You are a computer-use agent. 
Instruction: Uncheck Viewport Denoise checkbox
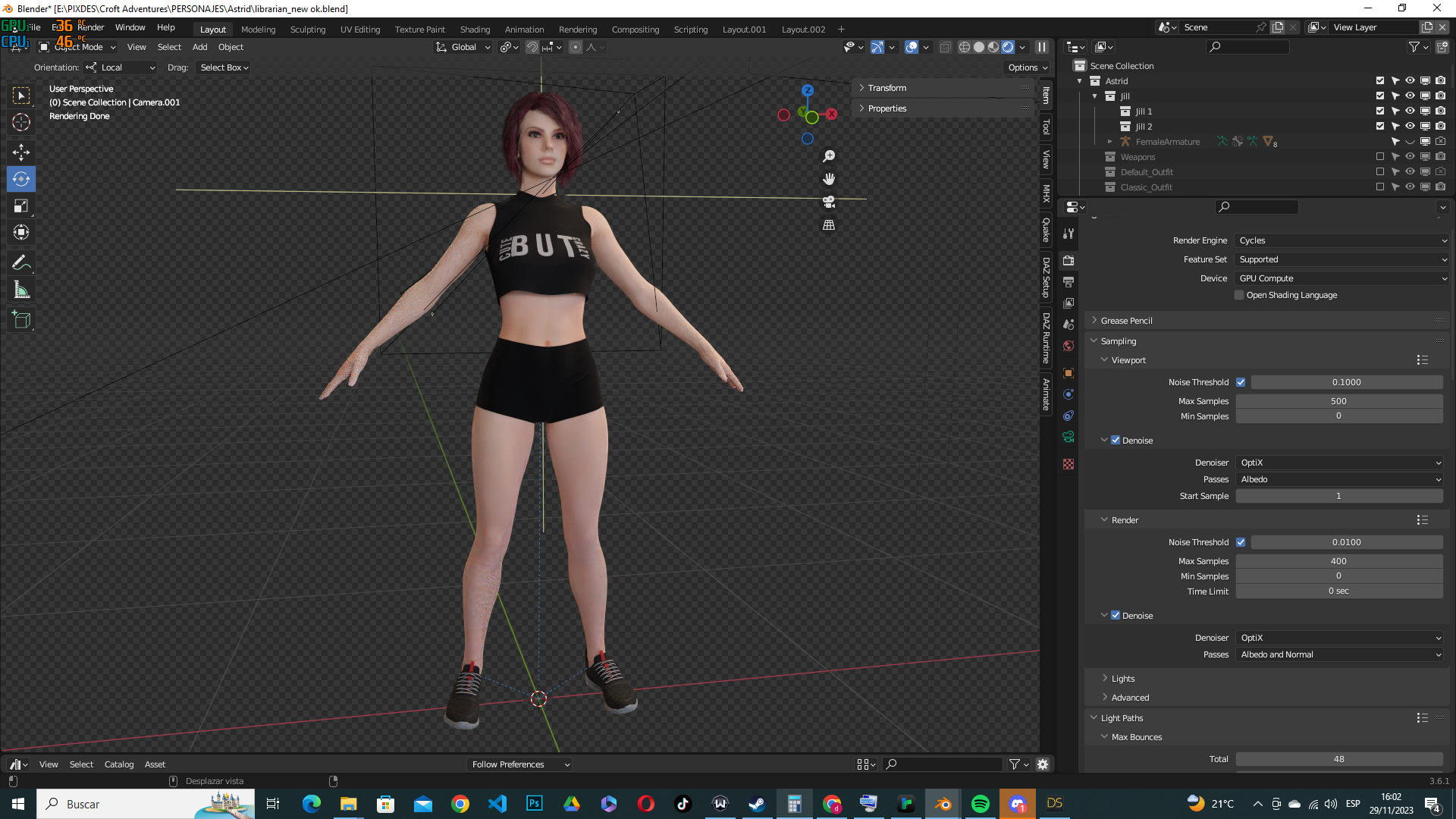point(1116,441)
